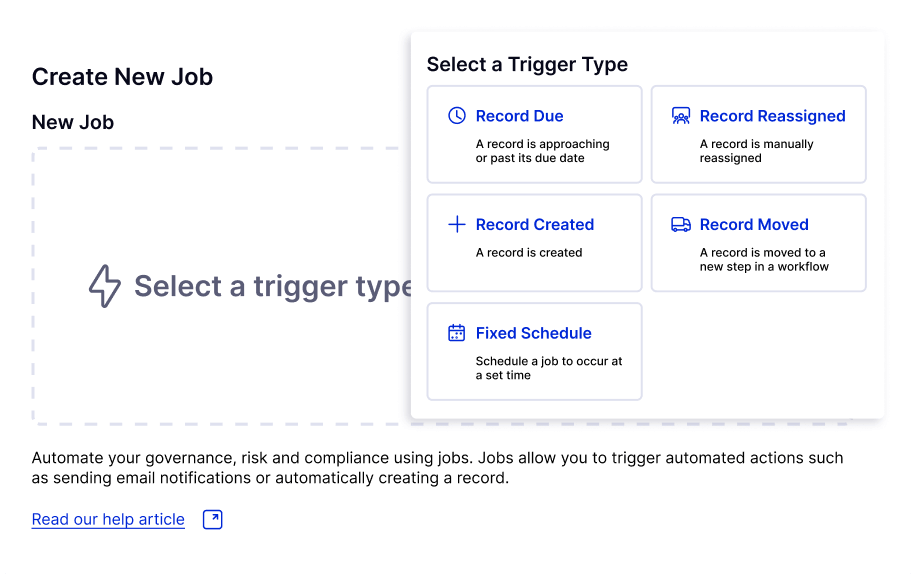This screenshot has width=916, height=574.
Task: Click the "Create New Job" page heading
Action: tap(122, 77)
